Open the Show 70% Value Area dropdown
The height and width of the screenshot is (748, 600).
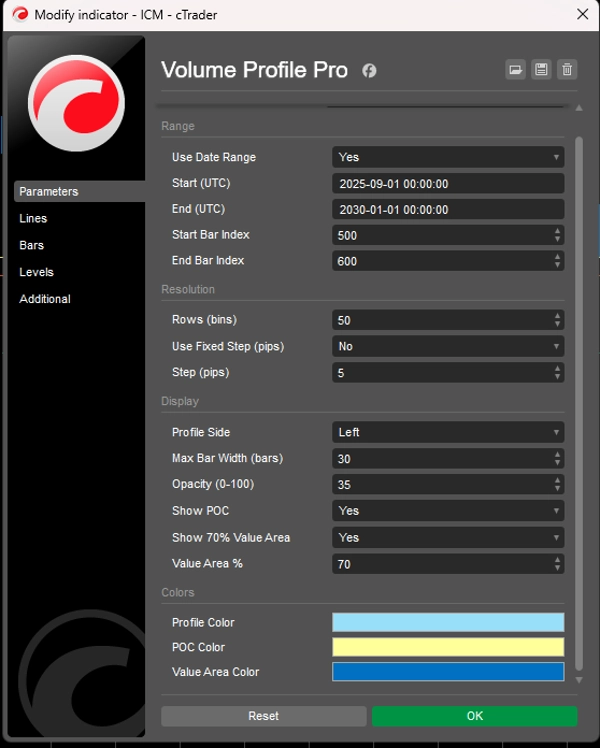pos(448,538)
